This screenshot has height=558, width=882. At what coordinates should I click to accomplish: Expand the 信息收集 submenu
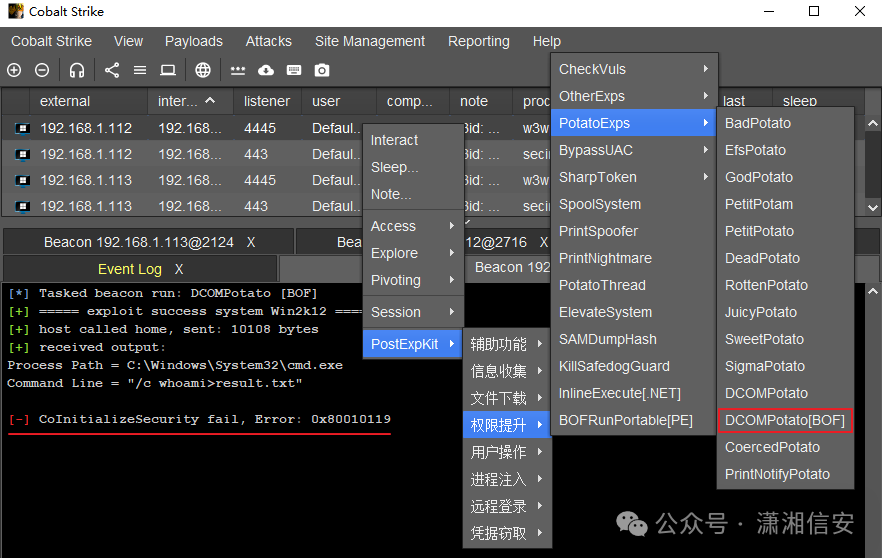point(507,371)
